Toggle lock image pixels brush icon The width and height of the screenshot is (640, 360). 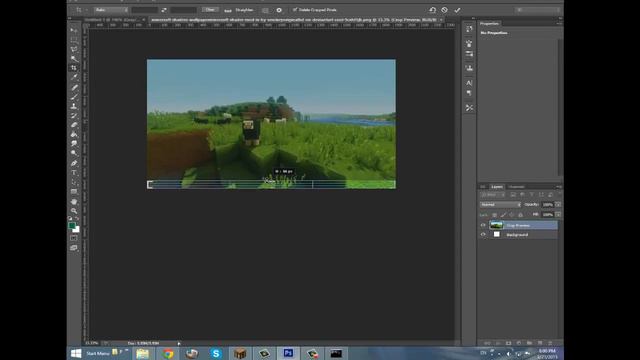[503, 215]
